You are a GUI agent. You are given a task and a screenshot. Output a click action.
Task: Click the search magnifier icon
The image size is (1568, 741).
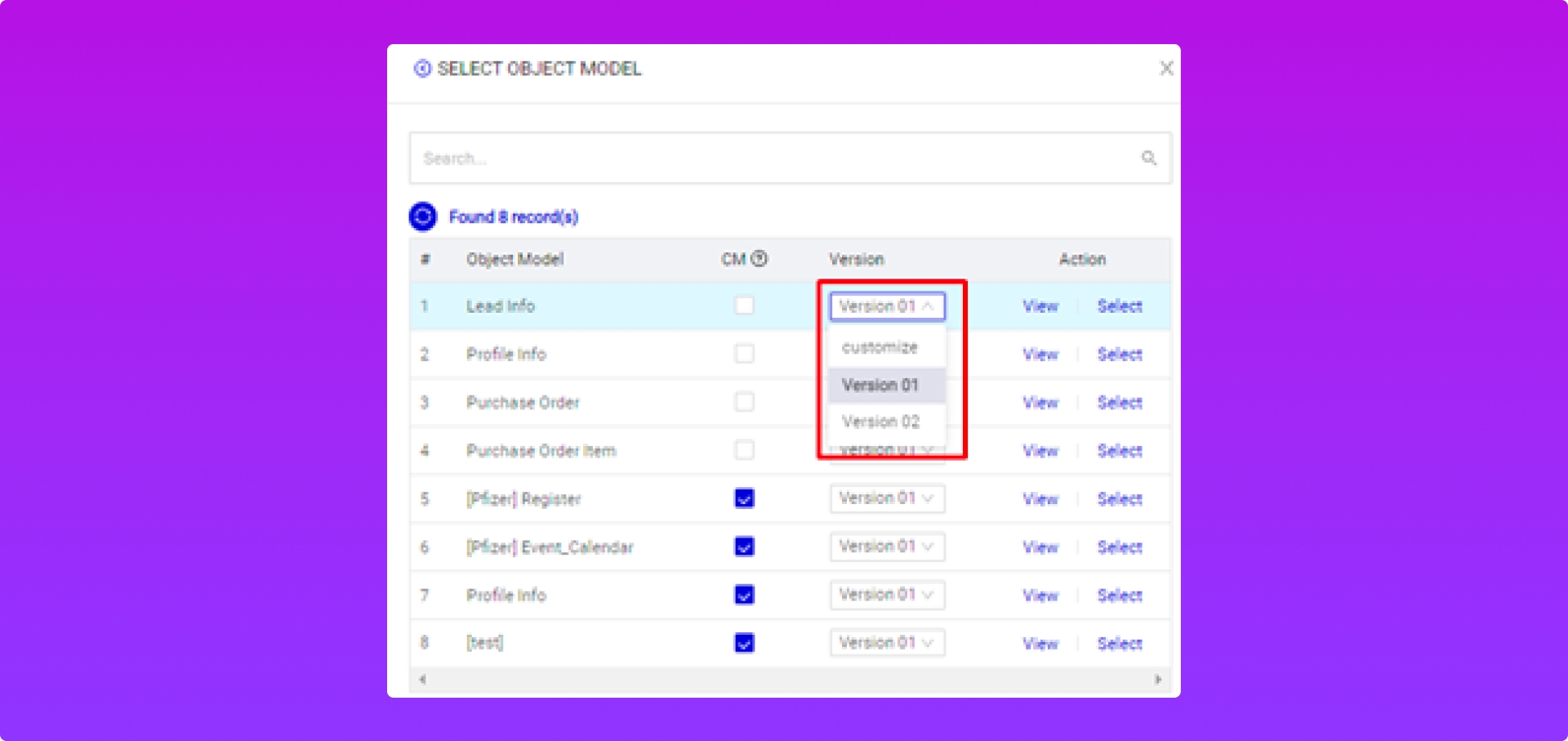[1148, 158]
